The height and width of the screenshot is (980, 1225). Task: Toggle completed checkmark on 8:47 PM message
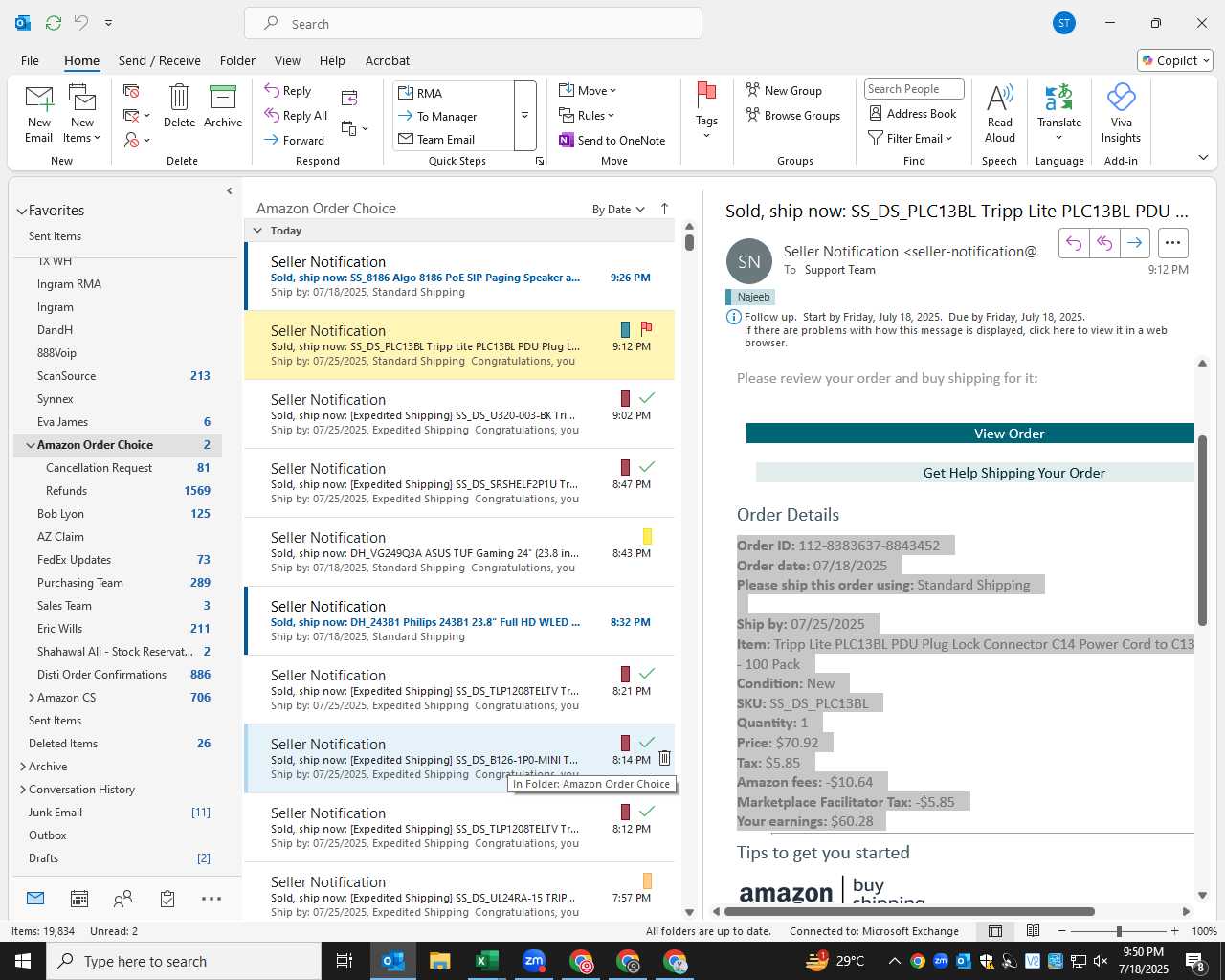pyautogui.click(x=647, y=466)
